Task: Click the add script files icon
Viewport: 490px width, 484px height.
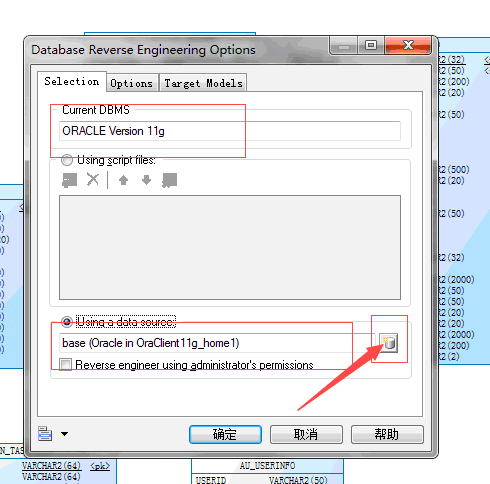Action: 70,180
